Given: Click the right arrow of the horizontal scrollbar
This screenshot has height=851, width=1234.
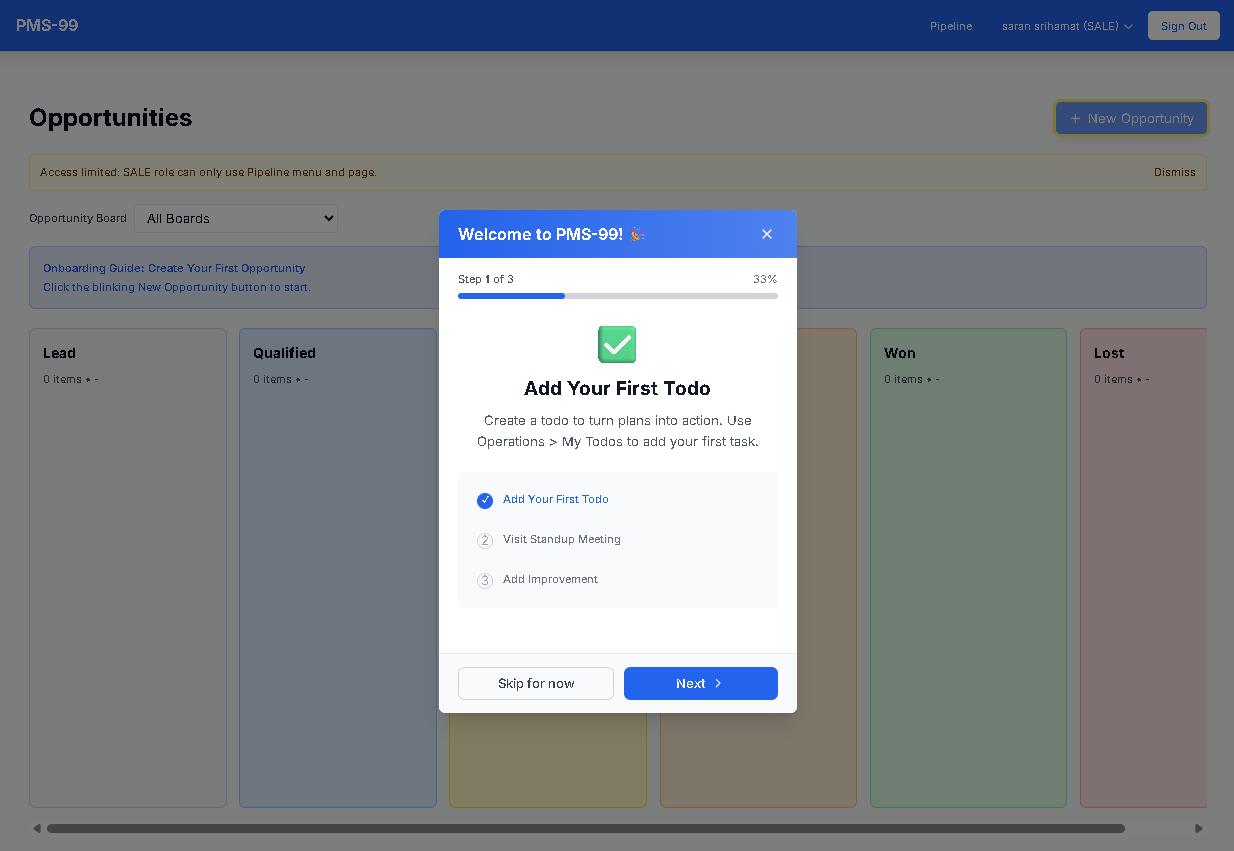Looking at the screenshot, I should coord(1198,828).
